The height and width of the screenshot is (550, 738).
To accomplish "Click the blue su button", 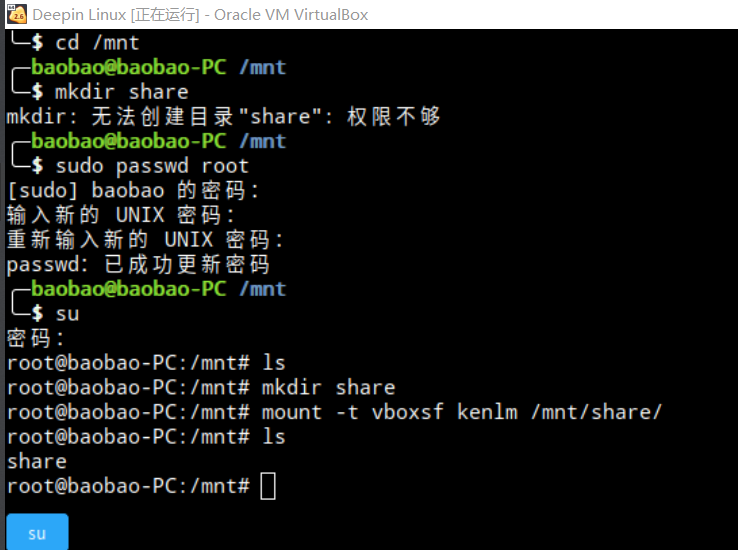I will click(37, 532).
